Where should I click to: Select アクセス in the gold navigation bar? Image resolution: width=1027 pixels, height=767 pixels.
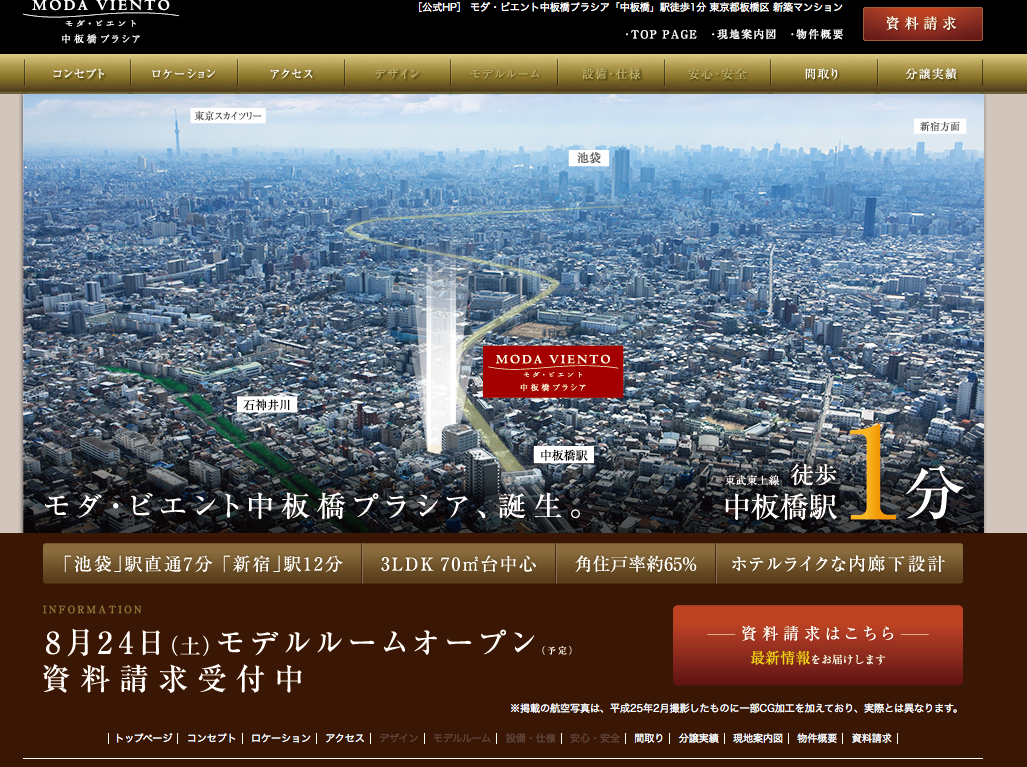pyautogui.click(x=291, y=74)
